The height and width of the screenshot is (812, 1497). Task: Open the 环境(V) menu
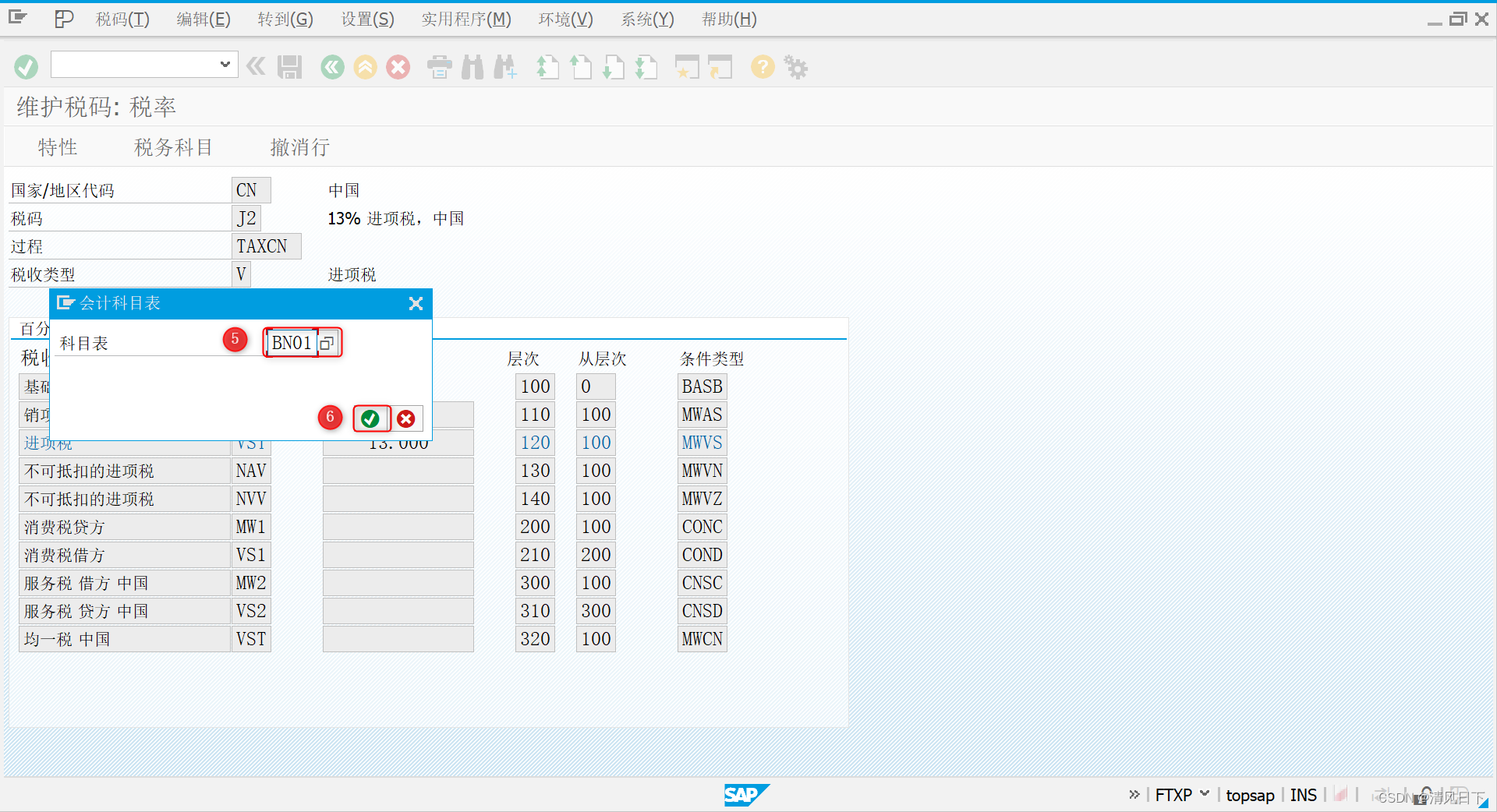pyautogui.click(x=565, y=19)
